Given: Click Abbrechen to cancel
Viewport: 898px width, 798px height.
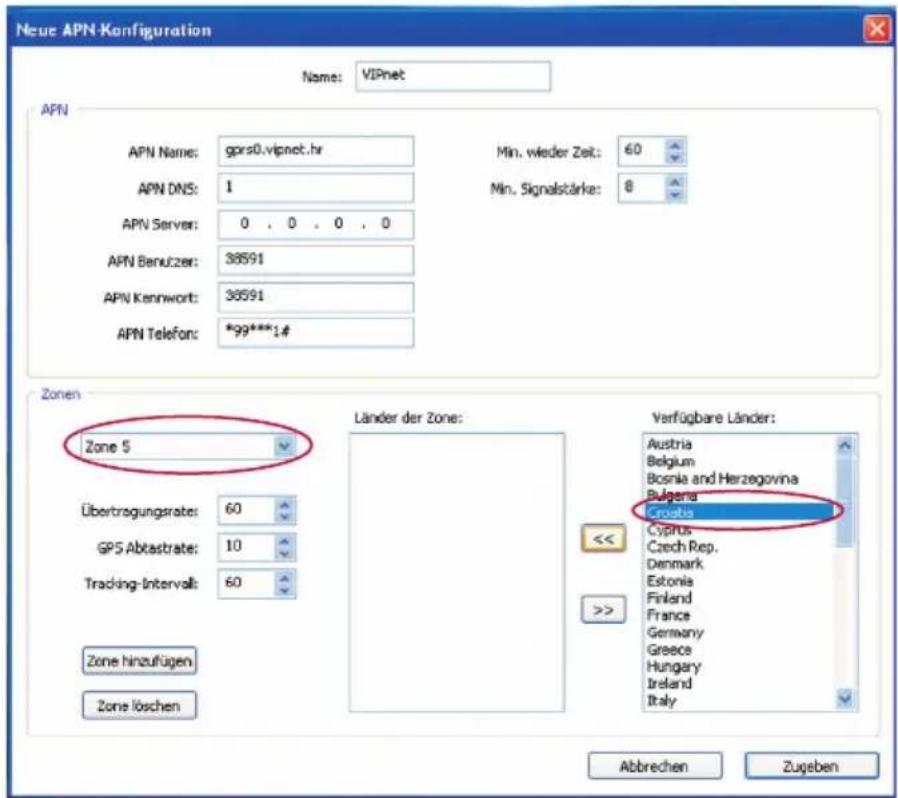Looking at the screenshot, I should click(x=655, y=766).
